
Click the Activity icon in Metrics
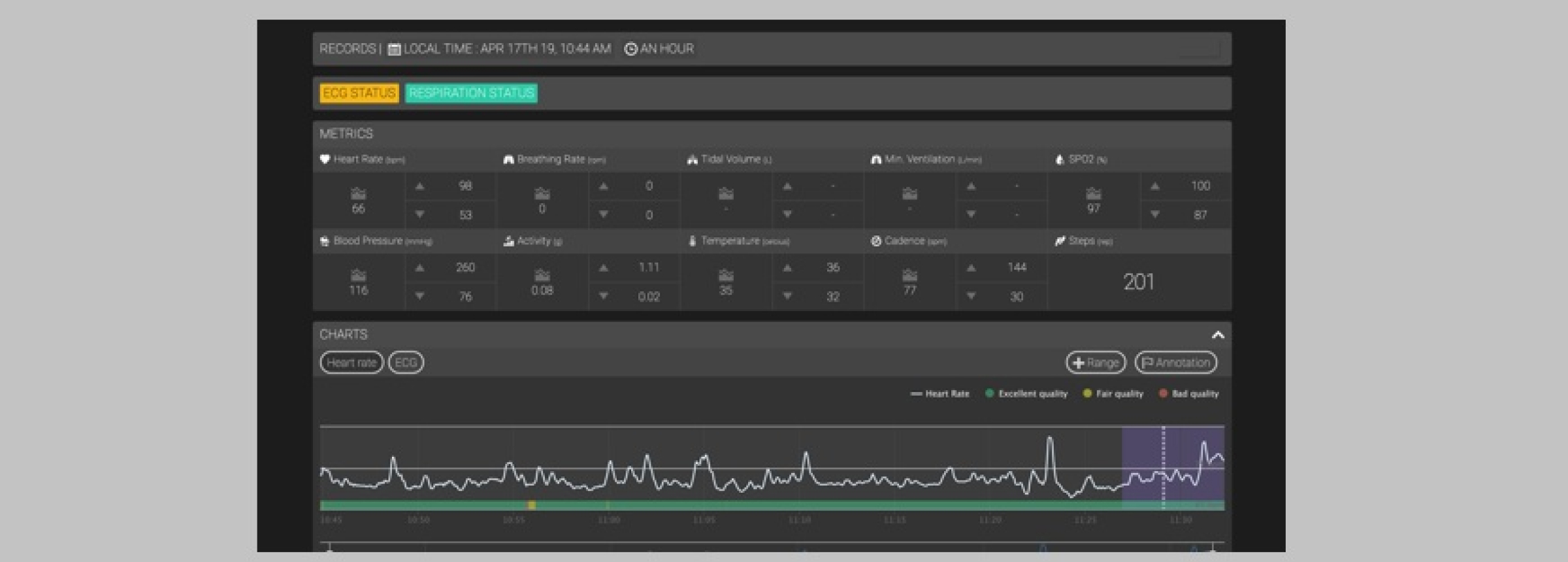(508, 241)
